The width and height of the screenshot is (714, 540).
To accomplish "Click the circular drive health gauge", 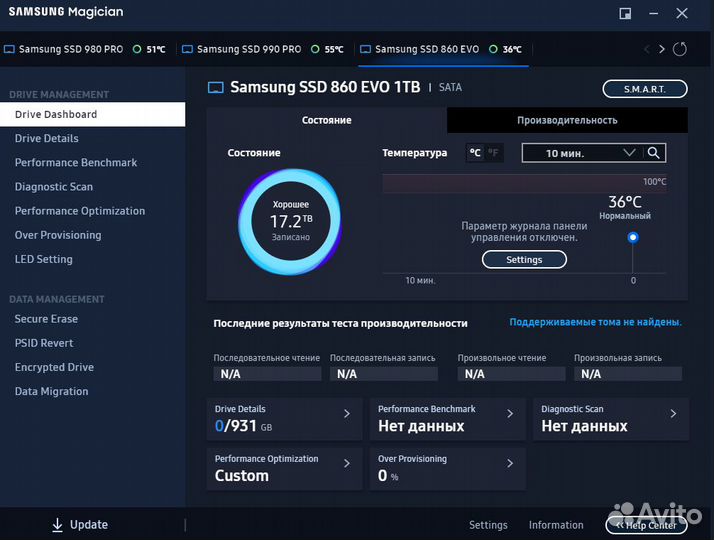I will click(x=290, y=222).
